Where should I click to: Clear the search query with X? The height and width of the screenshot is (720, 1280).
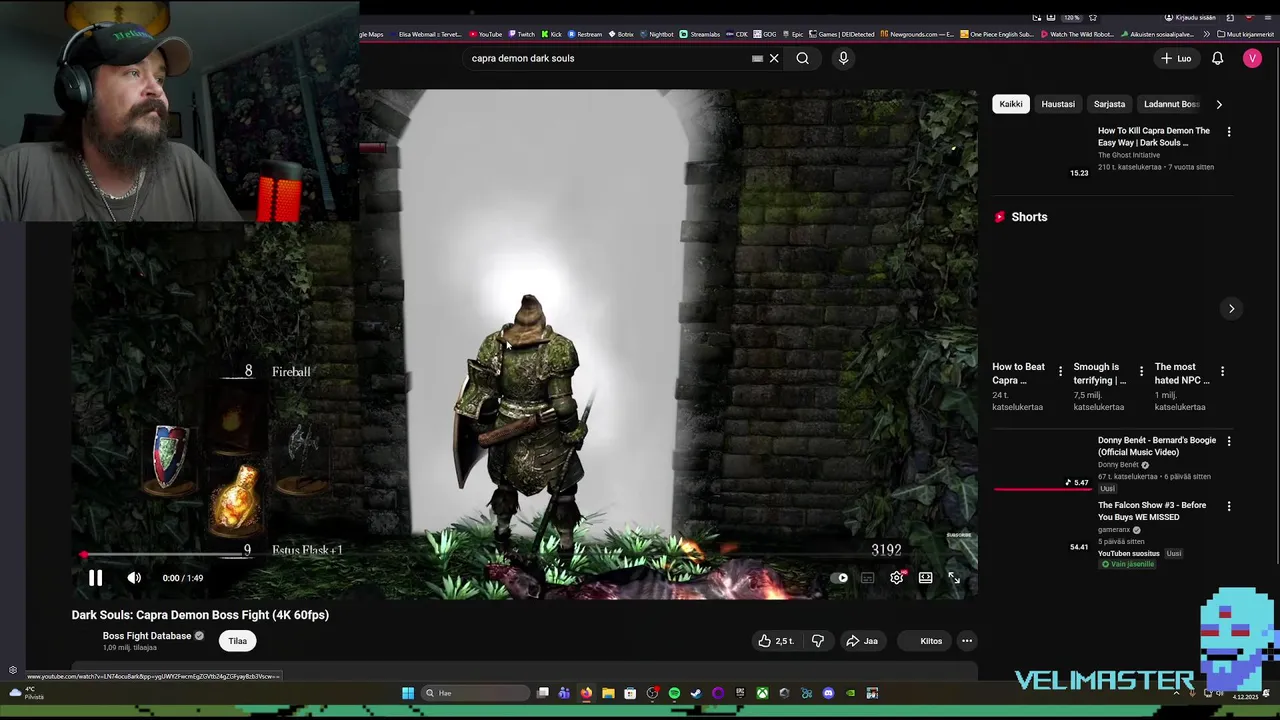click(774, 58)
